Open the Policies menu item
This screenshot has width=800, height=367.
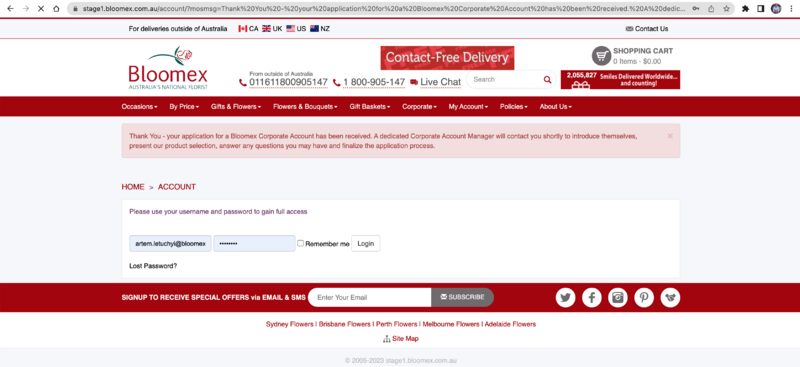coord(514,107)
